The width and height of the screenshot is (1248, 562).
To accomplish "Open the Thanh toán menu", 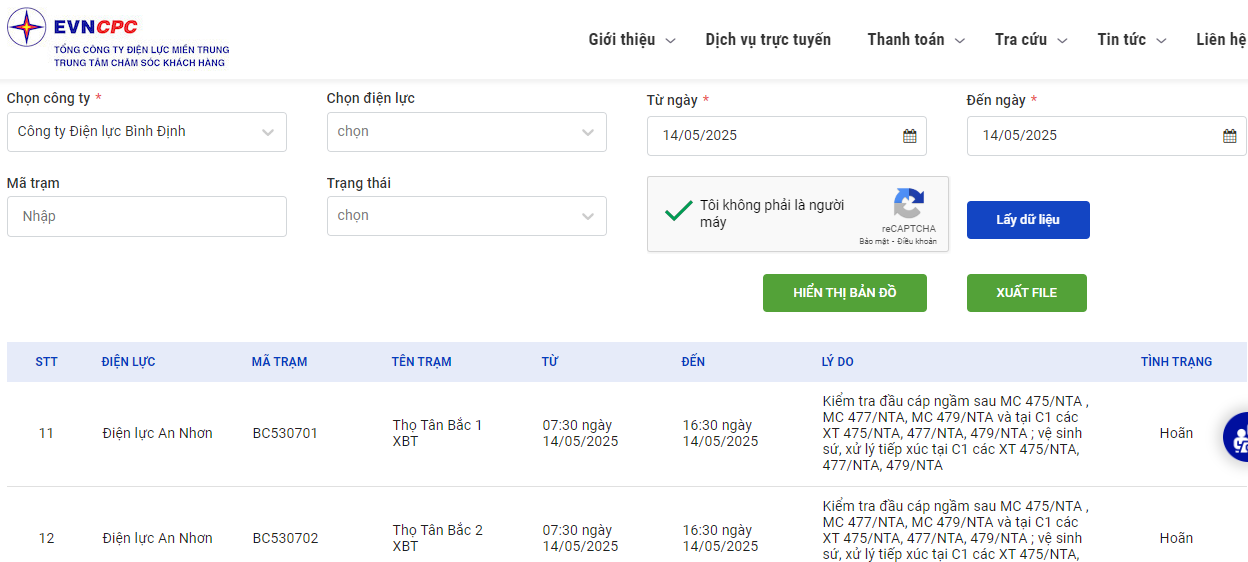I will coord(915,40).
